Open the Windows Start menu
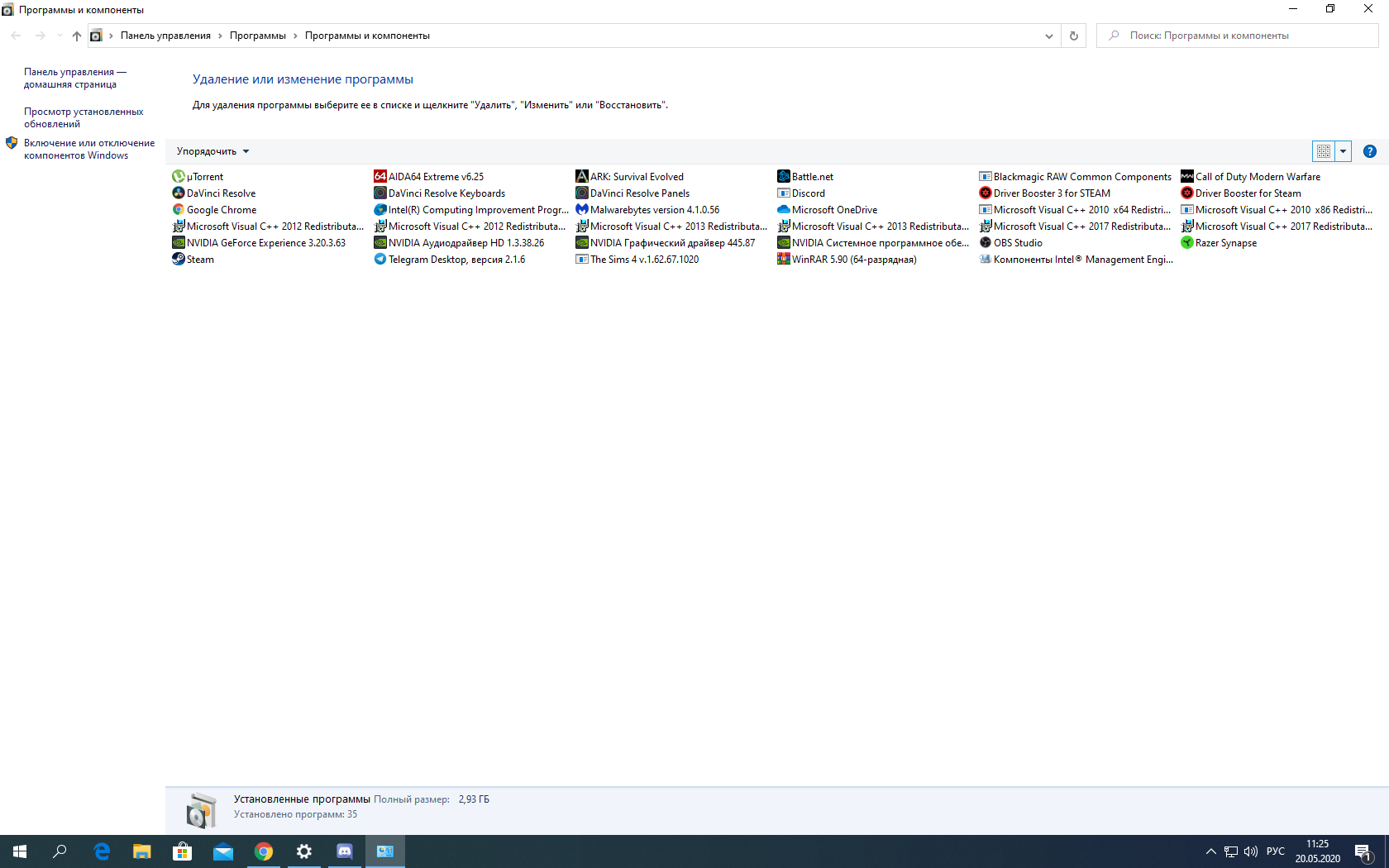 click(20, 851)
